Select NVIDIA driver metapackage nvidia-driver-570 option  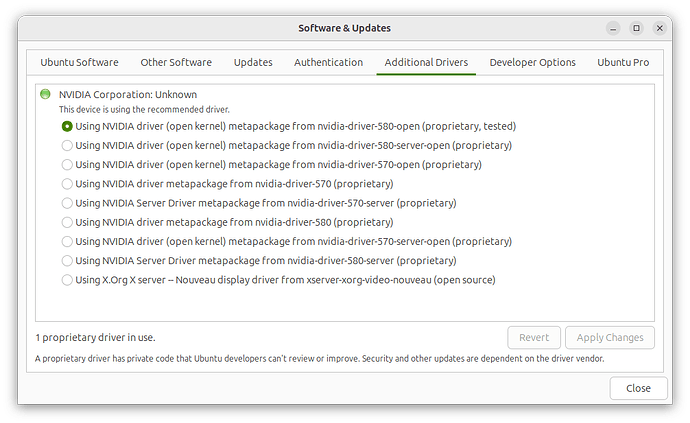coord(67,184)
